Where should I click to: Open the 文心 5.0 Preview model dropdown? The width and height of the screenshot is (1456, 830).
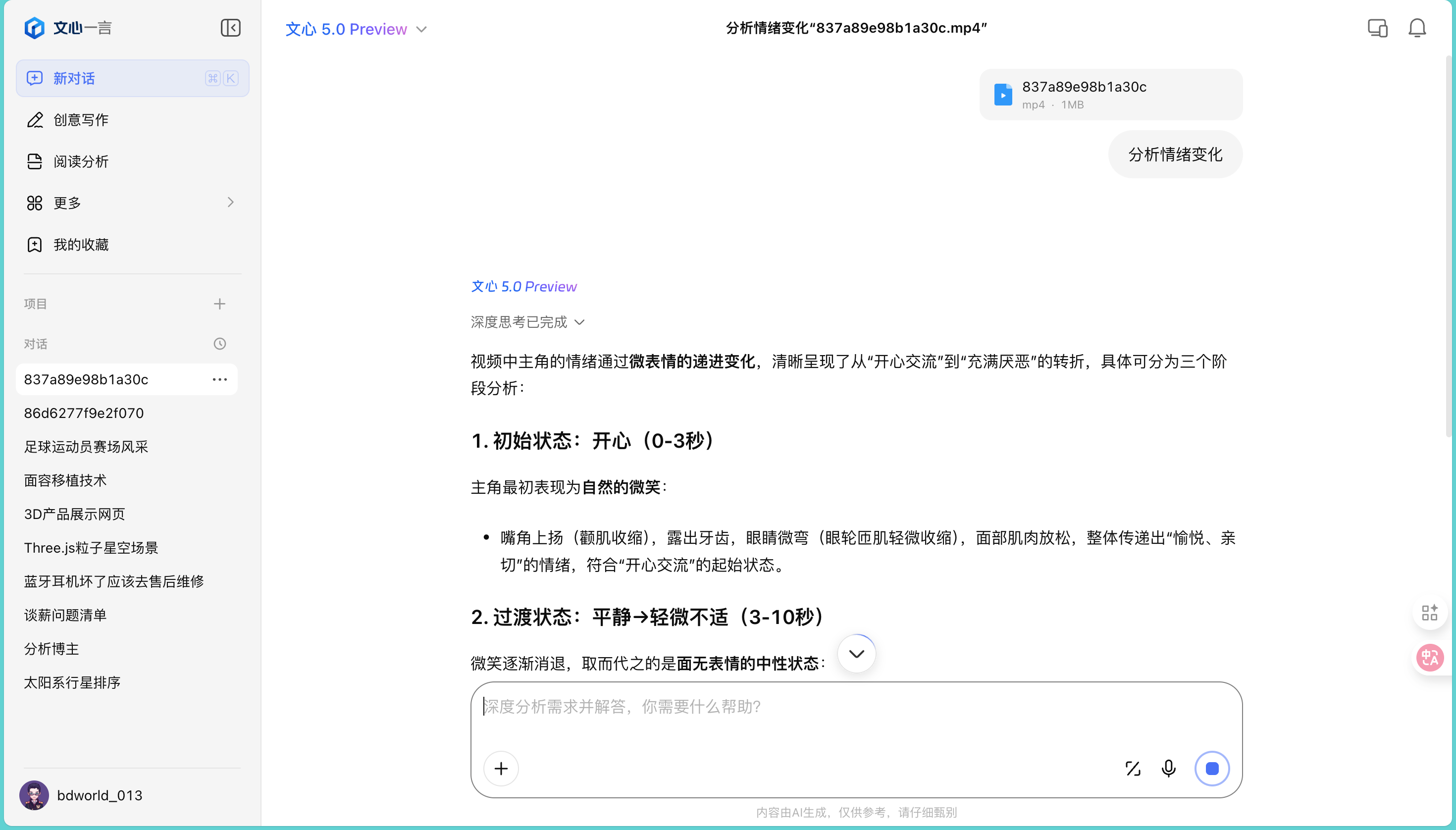click(x=356, y=29)
